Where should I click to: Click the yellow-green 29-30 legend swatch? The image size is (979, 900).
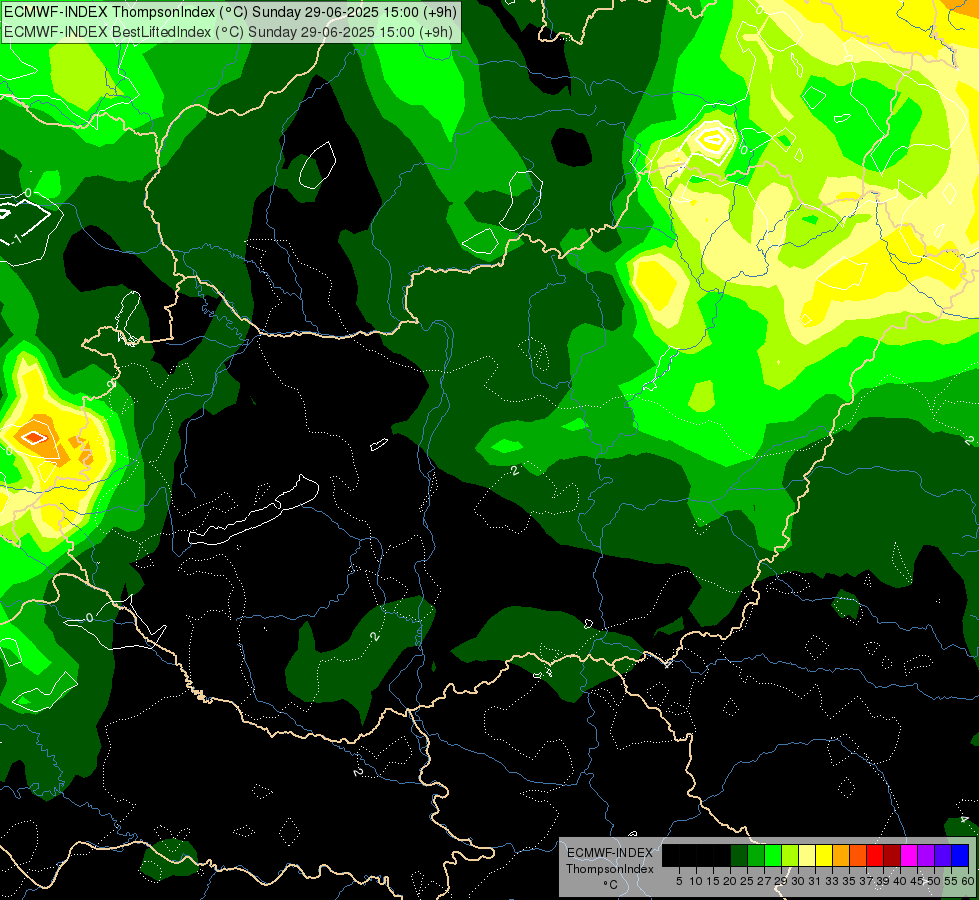(790, 855)
